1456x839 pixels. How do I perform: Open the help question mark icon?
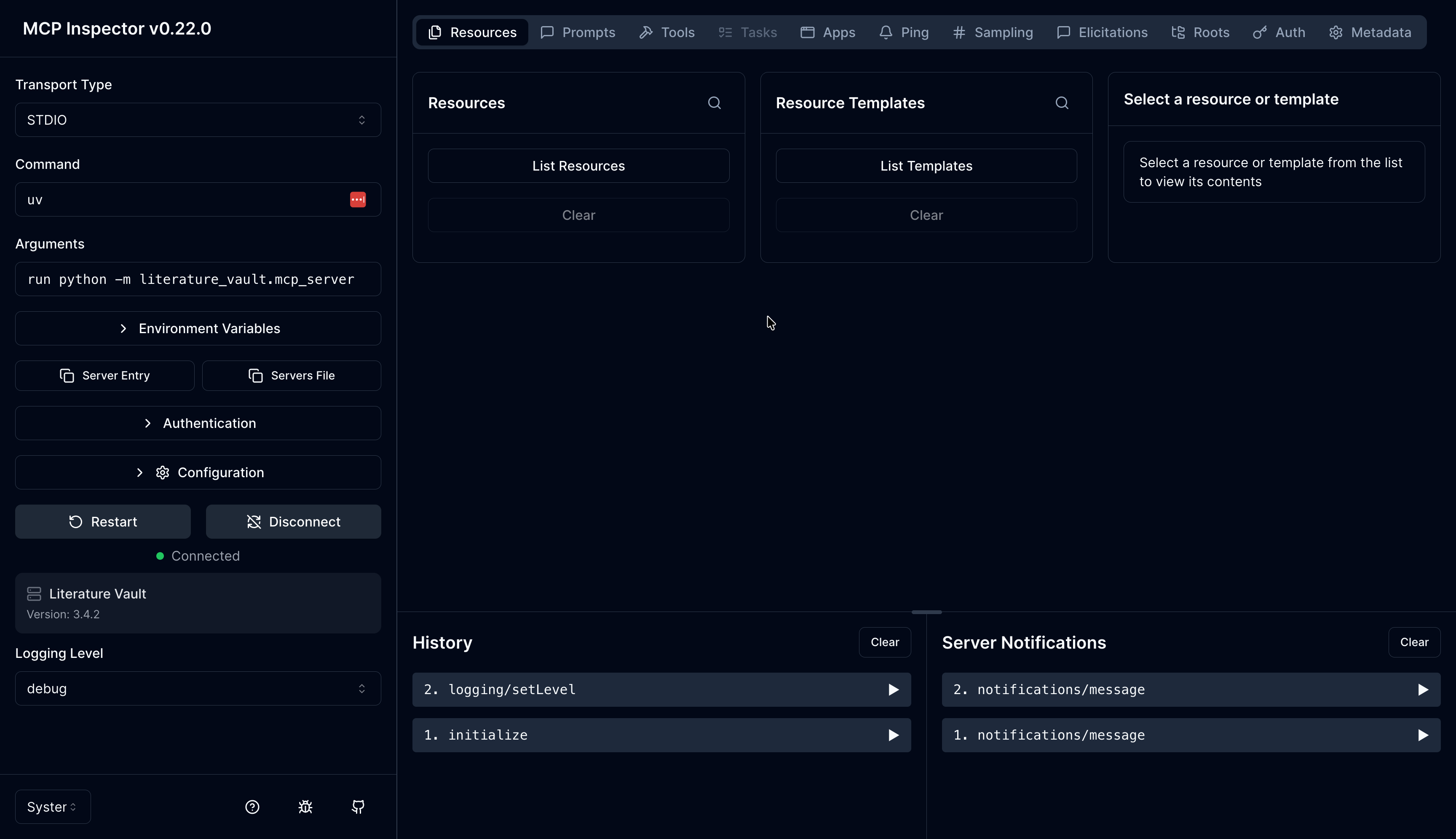252,807
